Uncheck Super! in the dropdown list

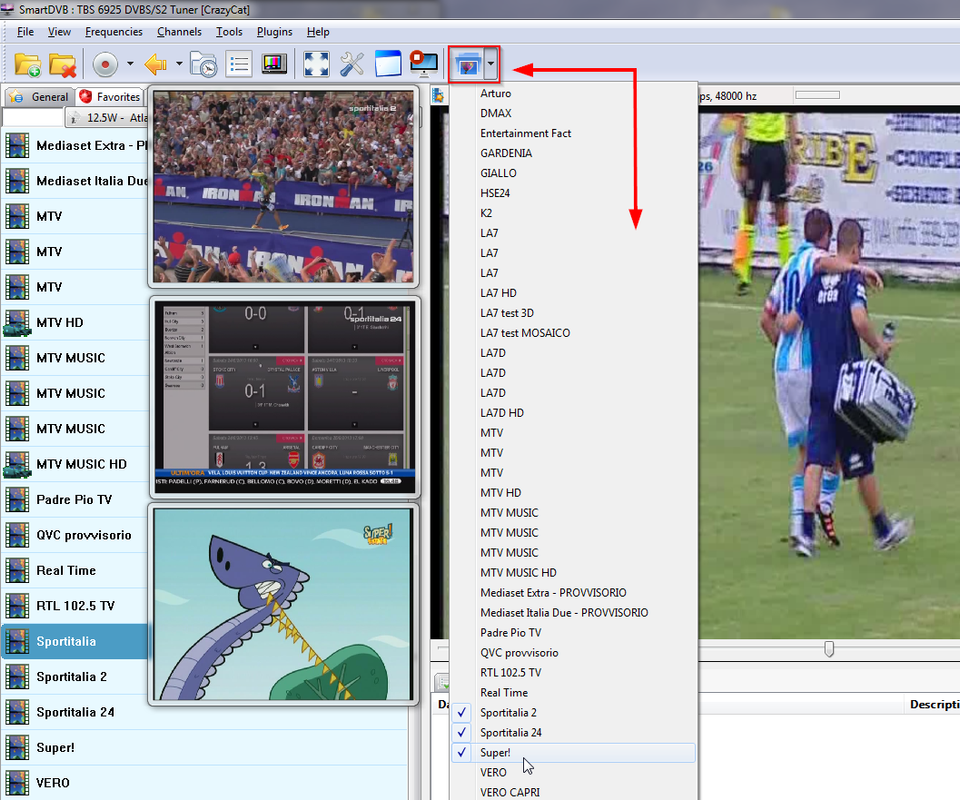572,753
